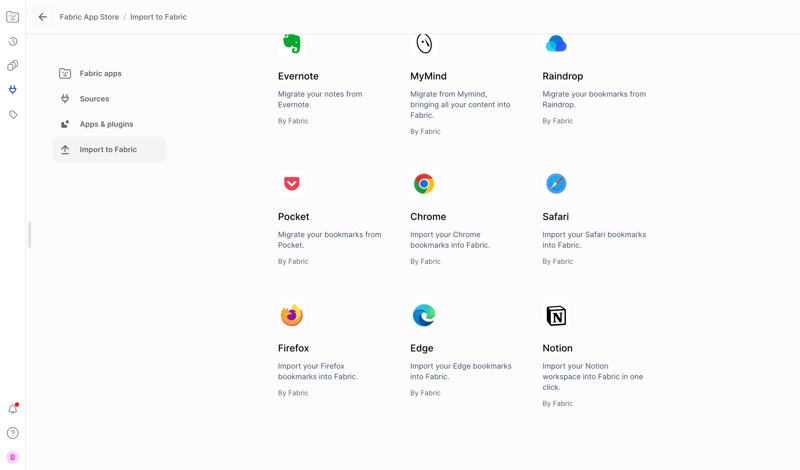
Task: Click the sidebar resize handle
Action: [29, 235]
